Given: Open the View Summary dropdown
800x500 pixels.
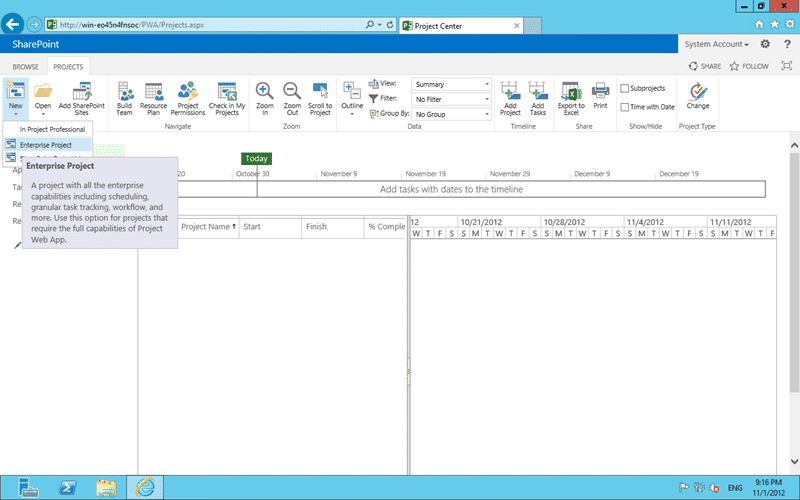Looking at the screenshot, I should 452,84.
